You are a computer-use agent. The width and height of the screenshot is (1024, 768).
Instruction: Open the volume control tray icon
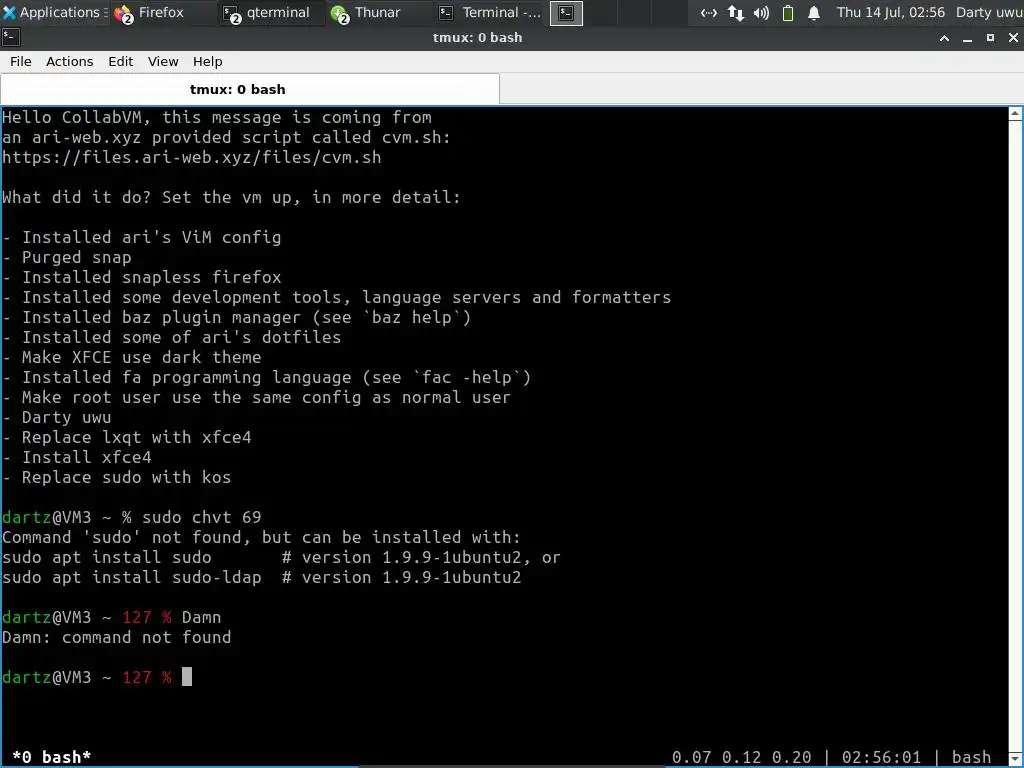[x=761, y=12]
